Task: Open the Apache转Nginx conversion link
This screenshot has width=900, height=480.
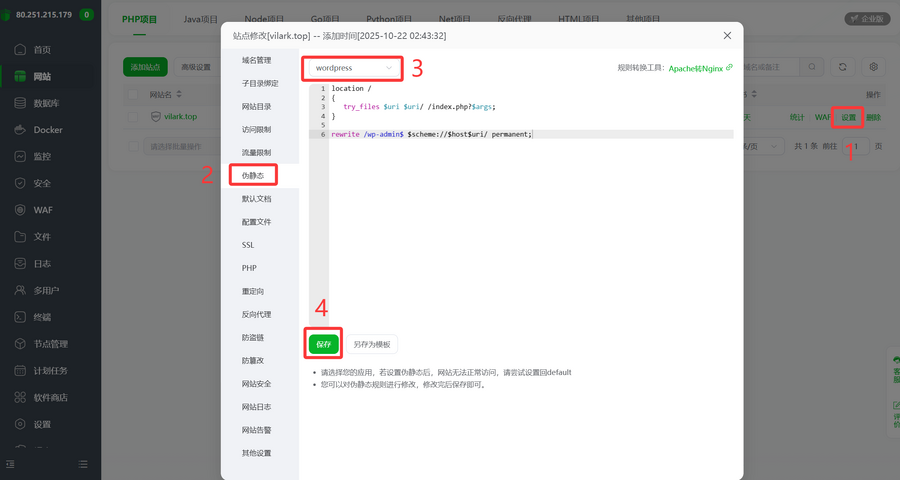Action: [700, 68]
